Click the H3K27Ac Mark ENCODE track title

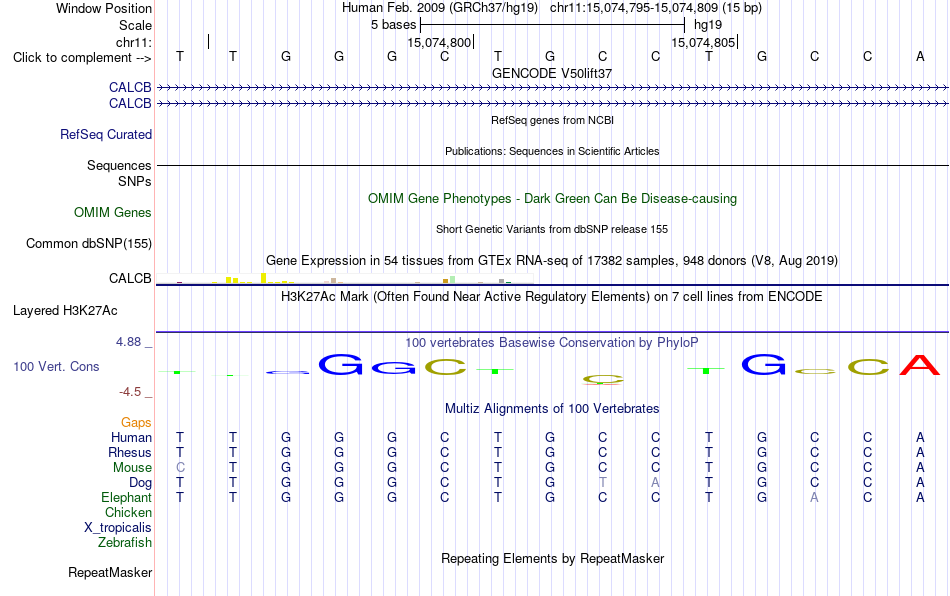[x=552, y=297]
